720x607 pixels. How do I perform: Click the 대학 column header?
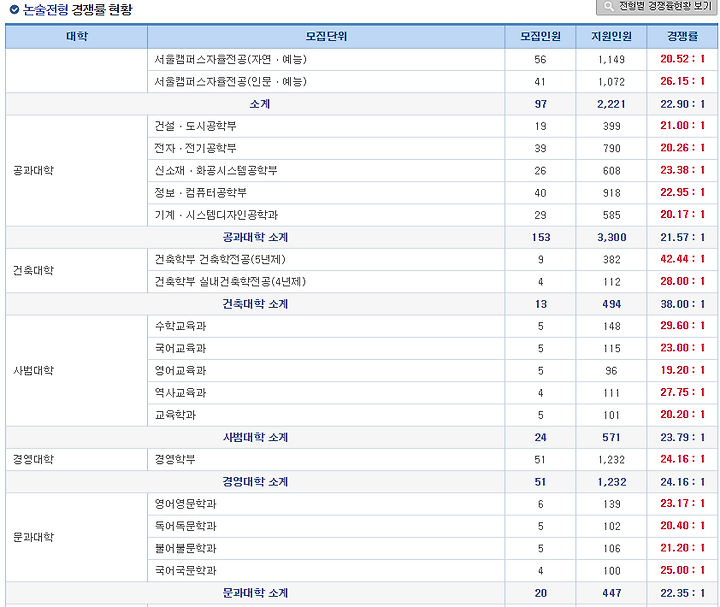76,36
